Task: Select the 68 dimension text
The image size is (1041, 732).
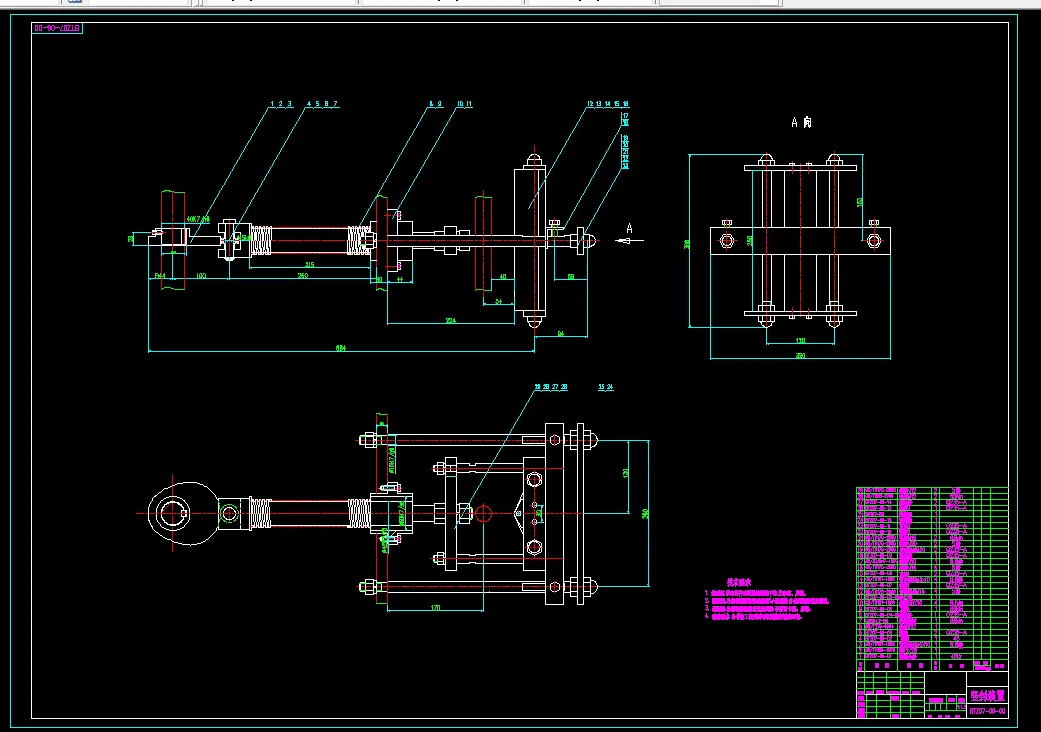Action: tap(571, 277)
